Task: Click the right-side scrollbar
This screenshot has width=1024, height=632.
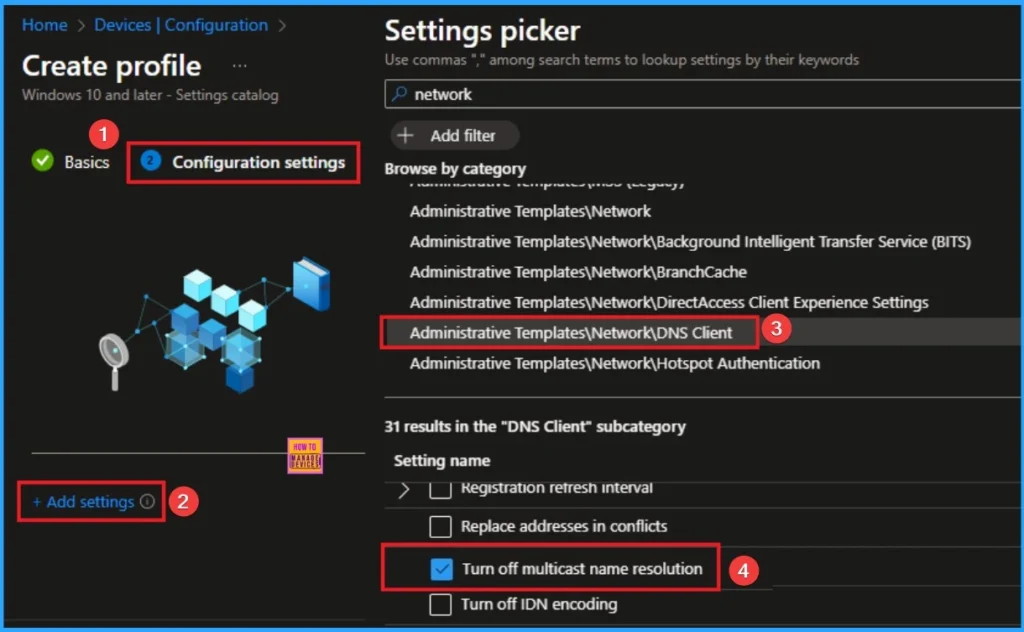Action: (1017, 300)
